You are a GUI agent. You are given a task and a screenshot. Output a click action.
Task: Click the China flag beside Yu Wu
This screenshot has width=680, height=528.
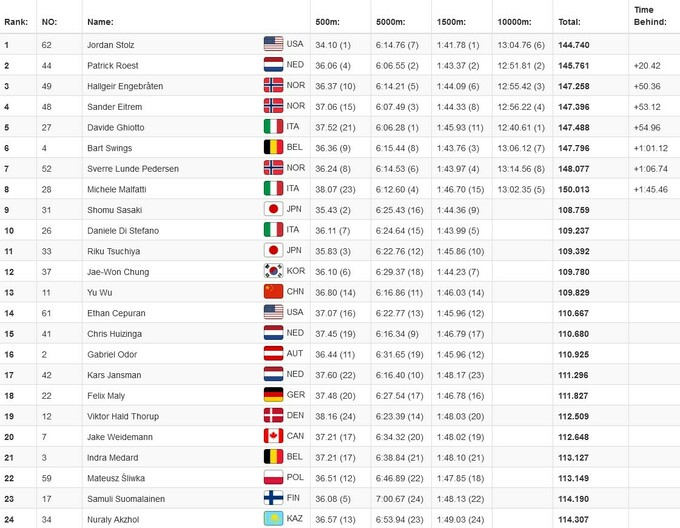(273, 292)
